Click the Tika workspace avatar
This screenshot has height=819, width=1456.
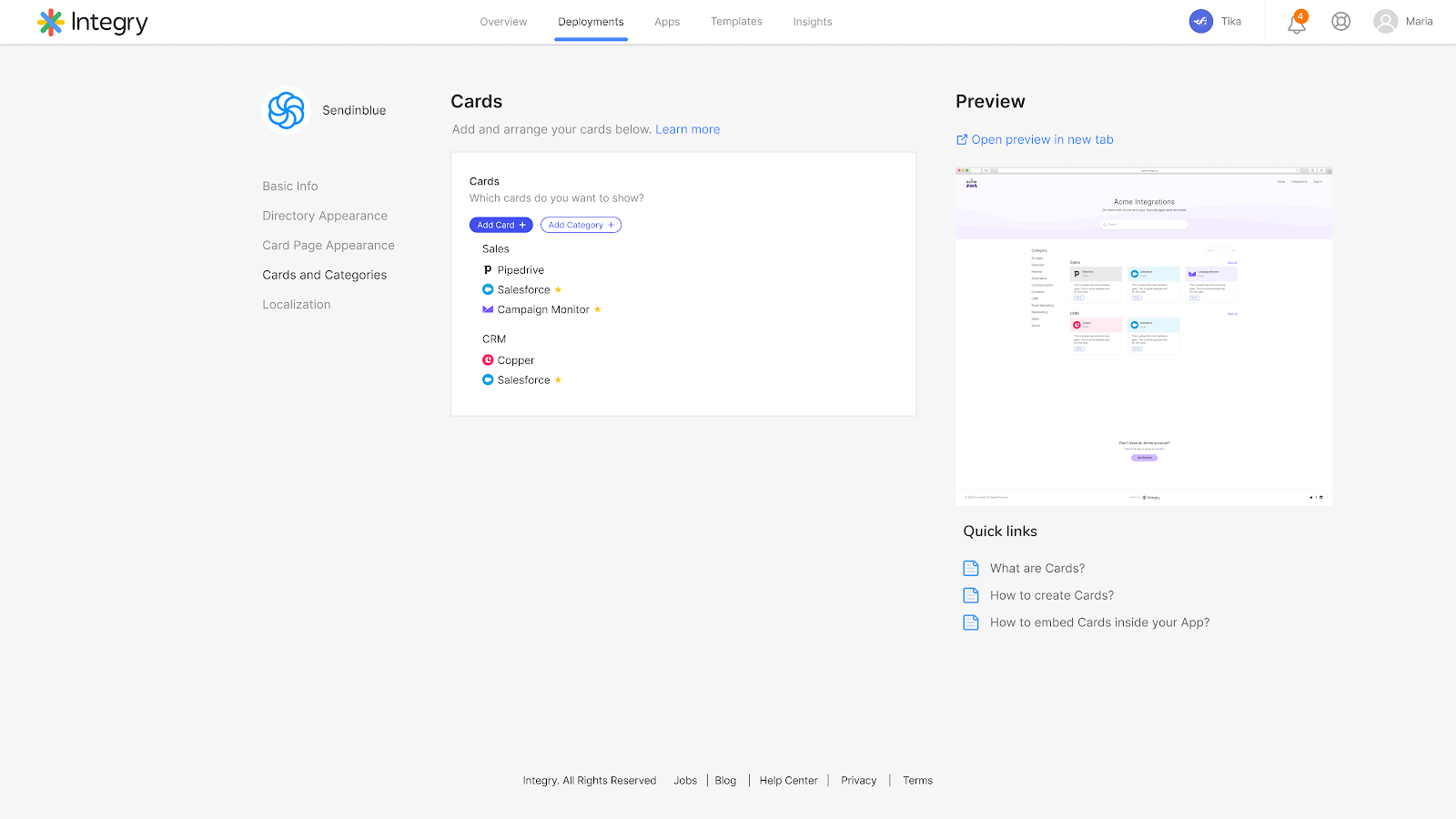[x=1200, y=22]
